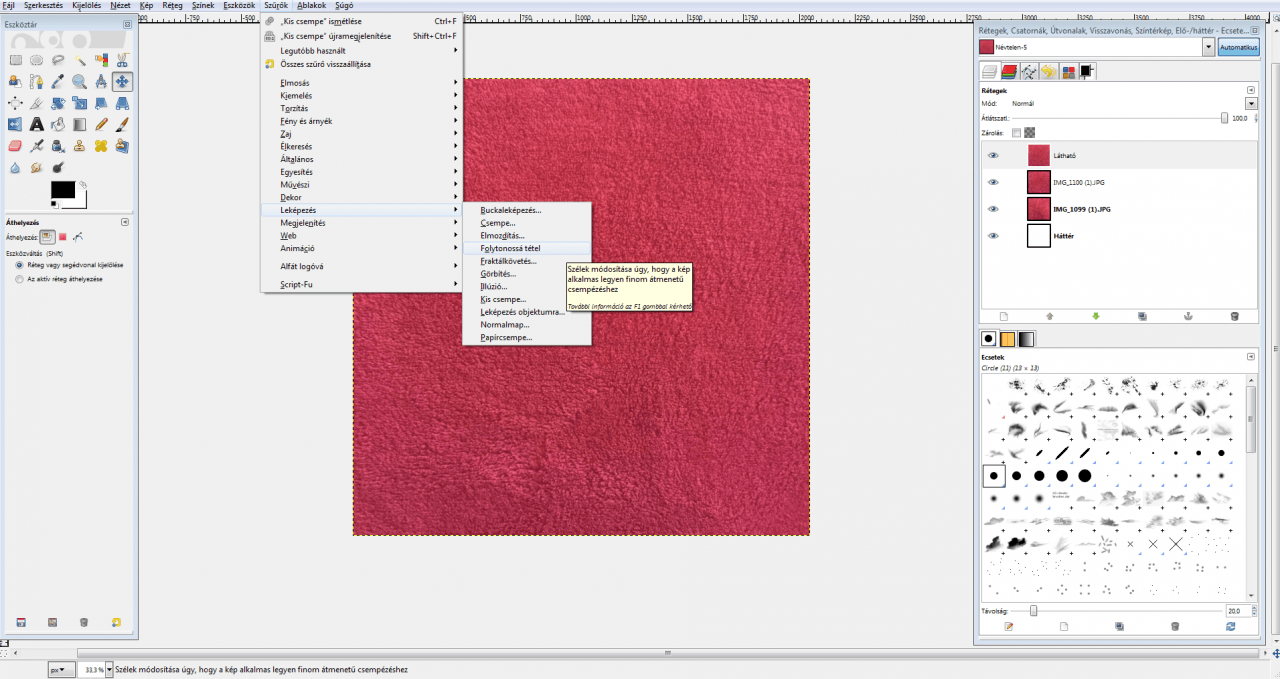This screenshot has width=1280, height=679.
Task: Duplicate layer using the layers panel icon
Action: pyautogui.click(x=1142, y=316)
